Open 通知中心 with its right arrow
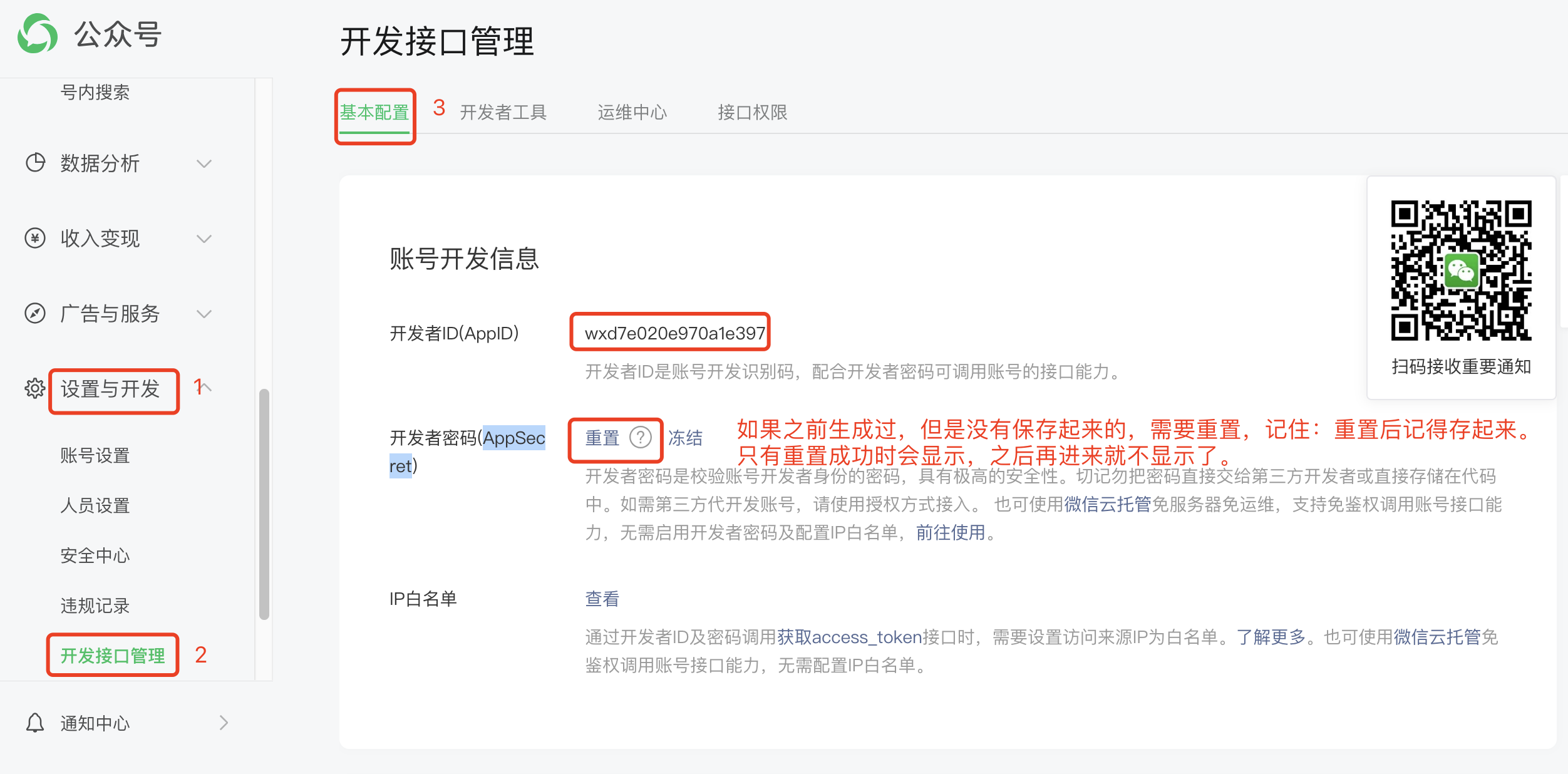The image size is (1568, 774). click(x=224, y=723)
